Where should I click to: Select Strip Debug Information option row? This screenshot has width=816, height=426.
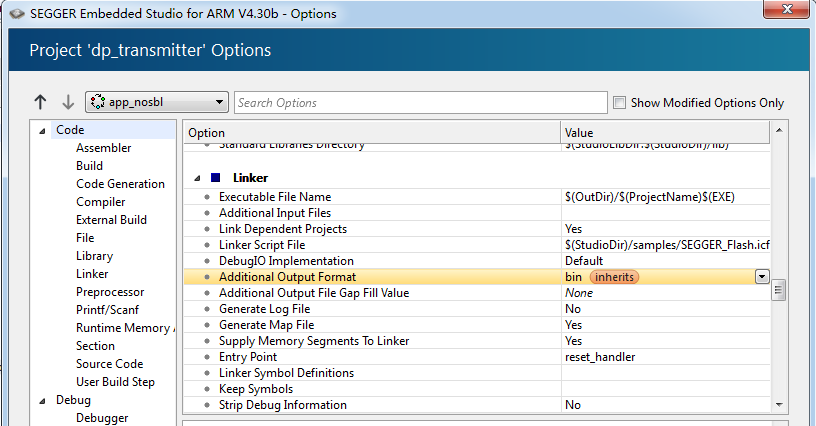pyautogui.click(x=477, y=405)
